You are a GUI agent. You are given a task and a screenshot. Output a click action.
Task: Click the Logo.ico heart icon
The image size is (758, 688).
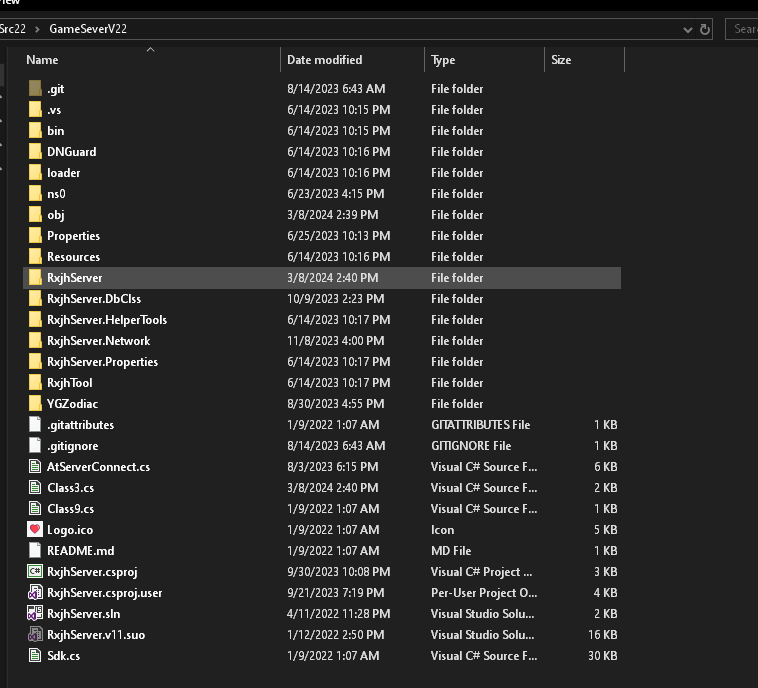[x=35, y=530]
